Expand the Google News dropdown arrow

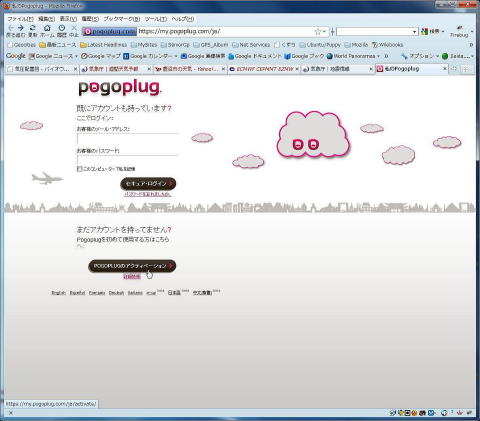[76, 56]
